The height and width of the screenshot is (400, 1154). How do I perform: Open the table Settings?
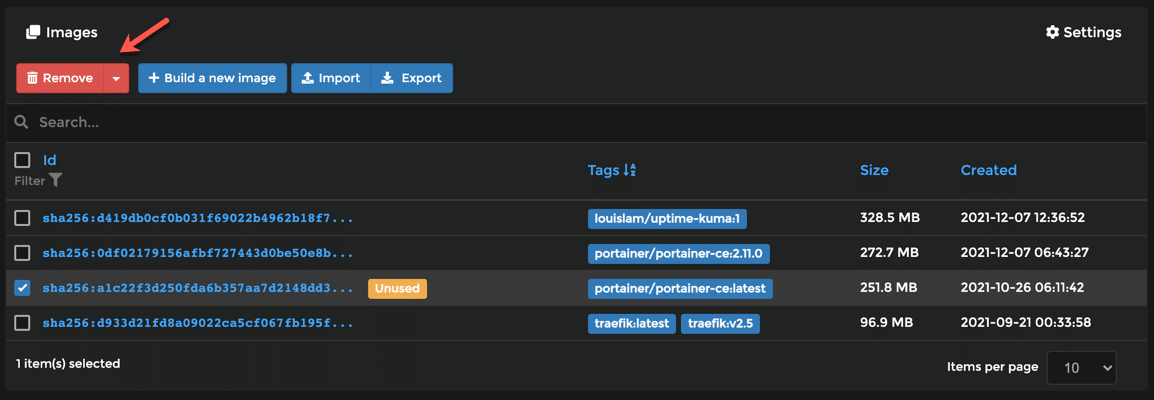1083,32
